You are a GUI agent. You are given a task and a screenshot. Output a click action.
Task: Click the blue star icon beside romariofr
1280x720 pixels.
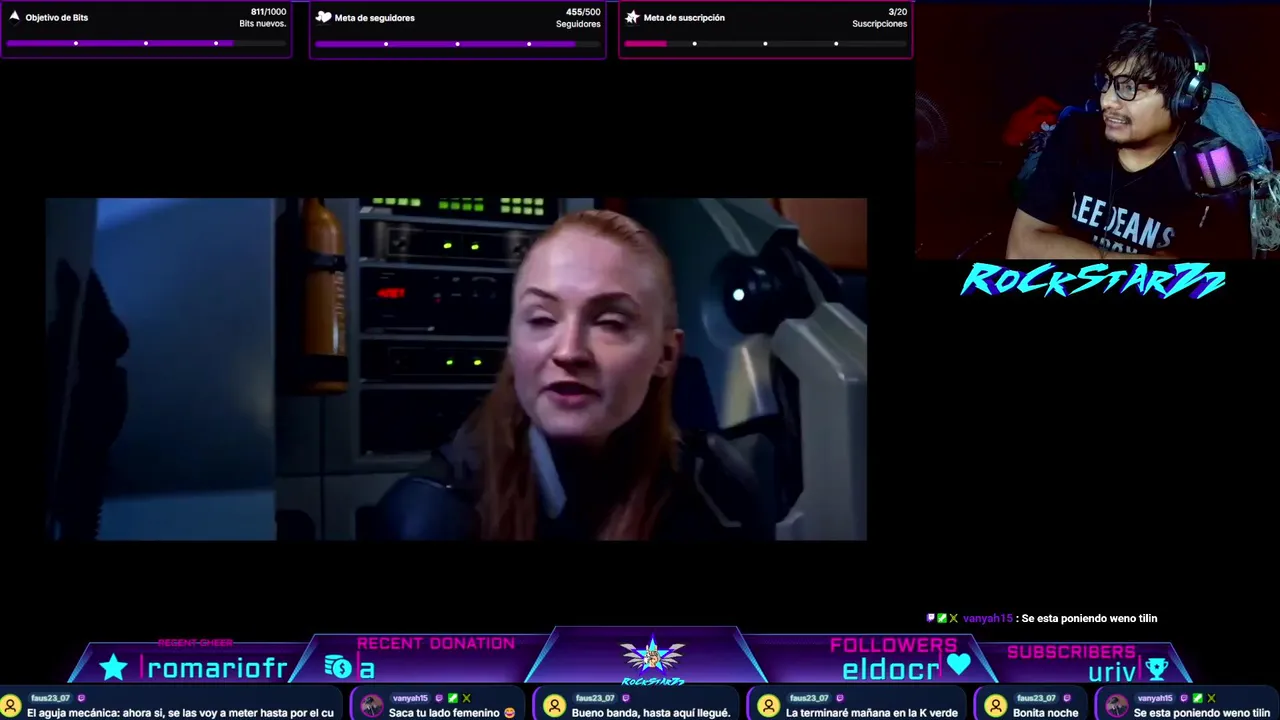click(x=113, y=667)
